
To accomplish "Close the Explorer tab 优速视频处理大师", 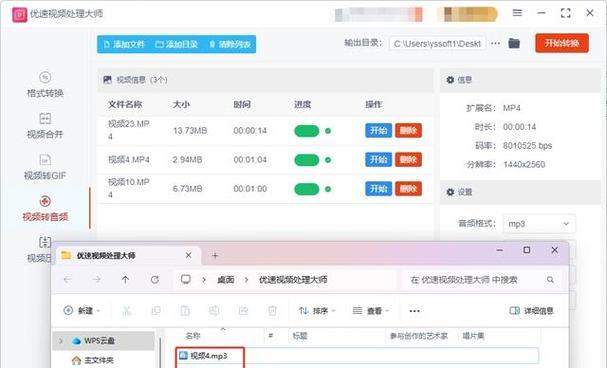I will point(188,255).
